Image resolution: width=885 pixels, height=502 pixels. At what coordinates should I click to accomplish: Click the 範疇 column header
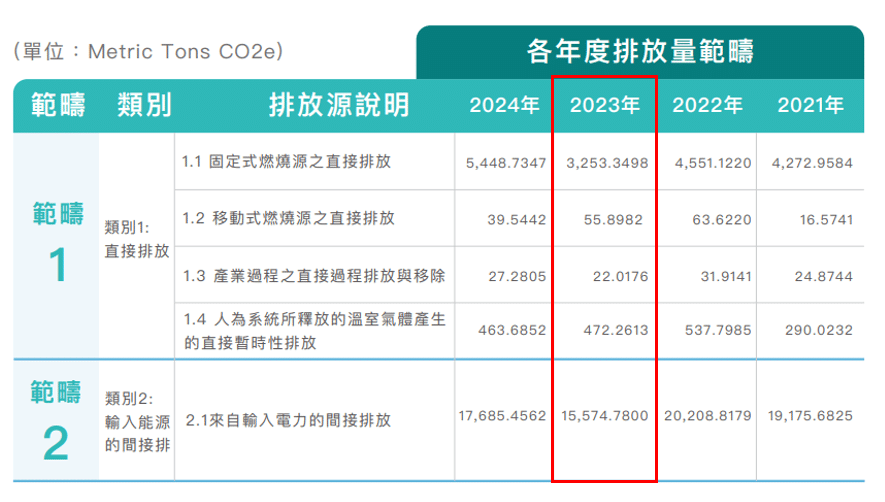58,105
